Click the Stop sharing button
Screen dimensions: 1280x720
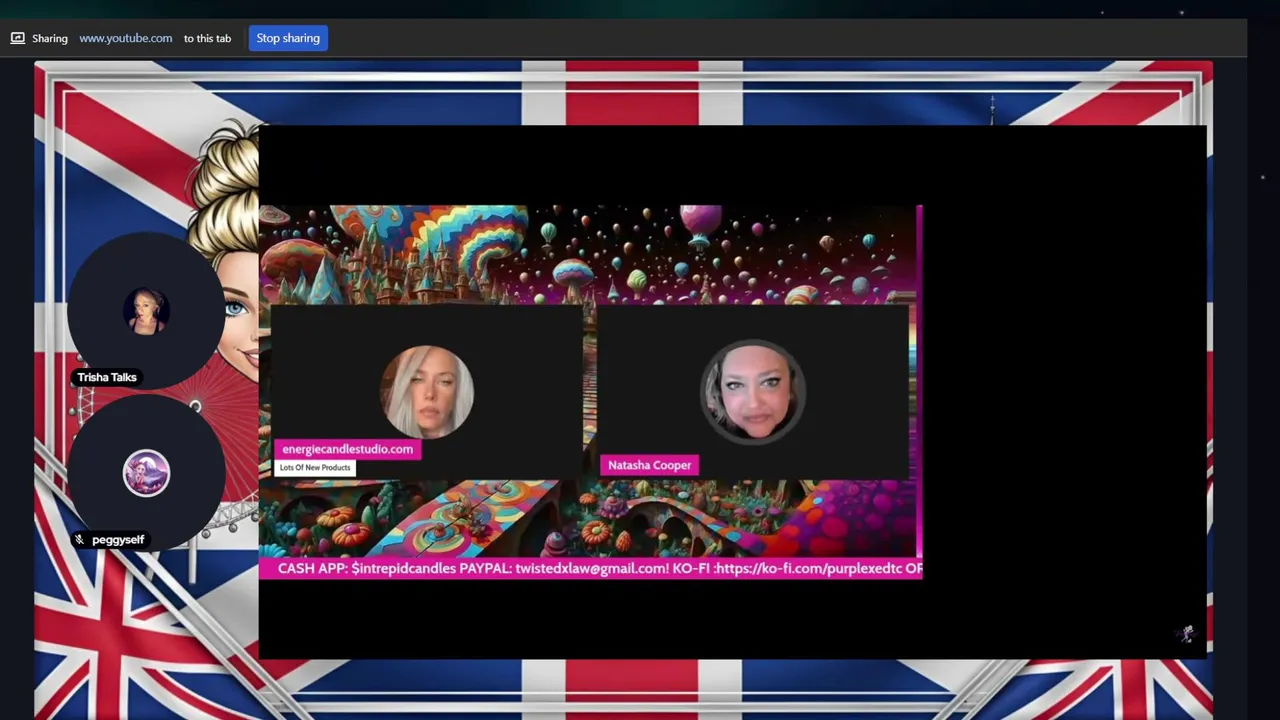click(288, 38)
